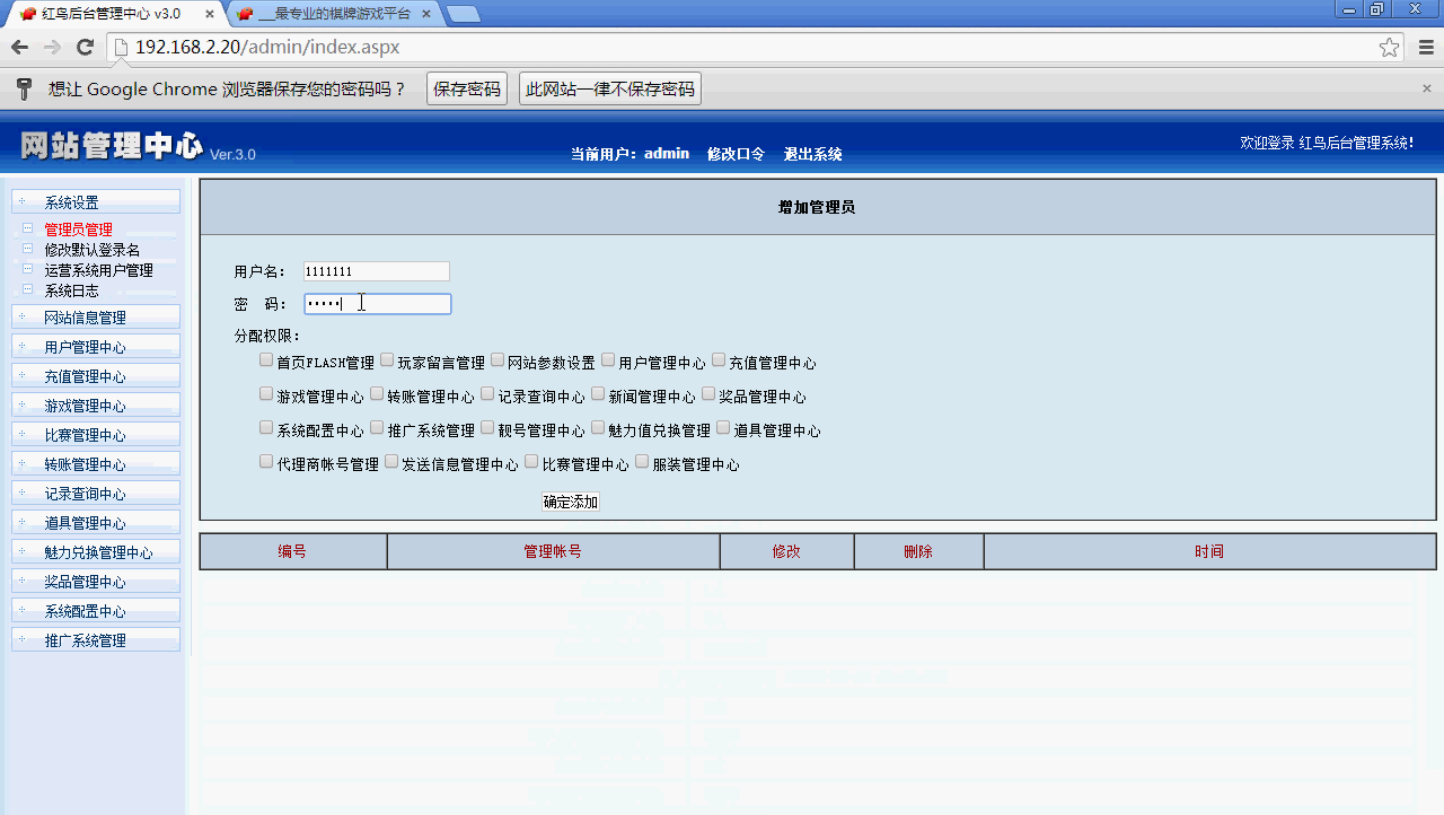Click the browser forward arrow
Screen dimensions: 1444x815
pyautogui.click(x=52, y=47)
